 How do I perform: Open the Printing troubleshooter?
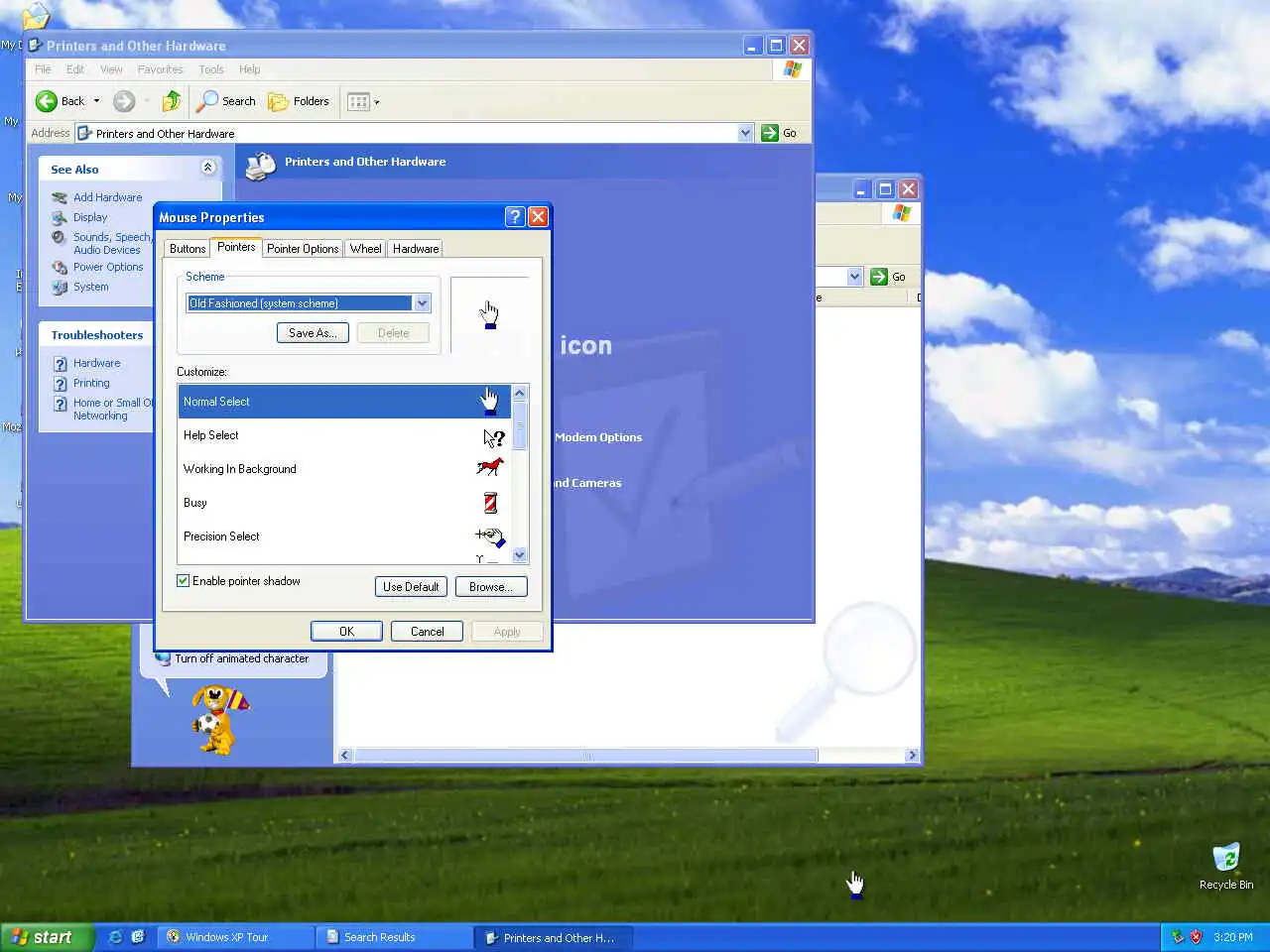(91, 383)
